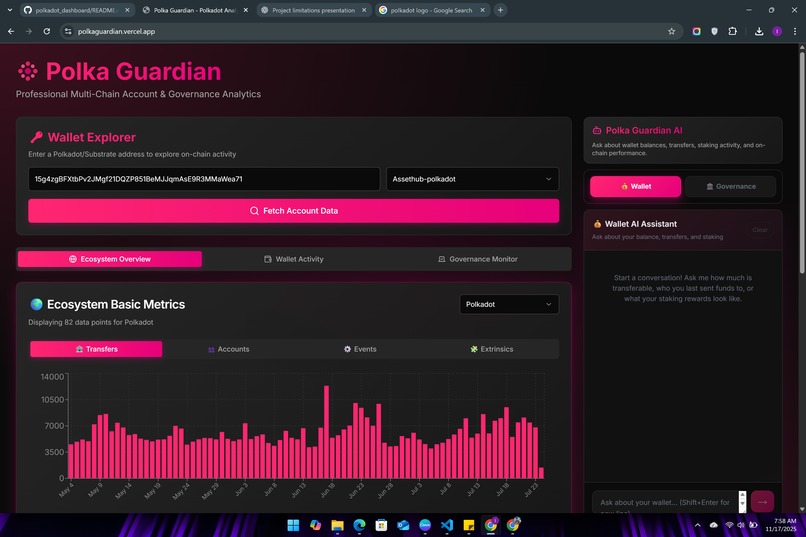The width and height of the screenshot is (806, 537).
Task: Switch to the Accounts metrics tab
Action: point(228,349)
